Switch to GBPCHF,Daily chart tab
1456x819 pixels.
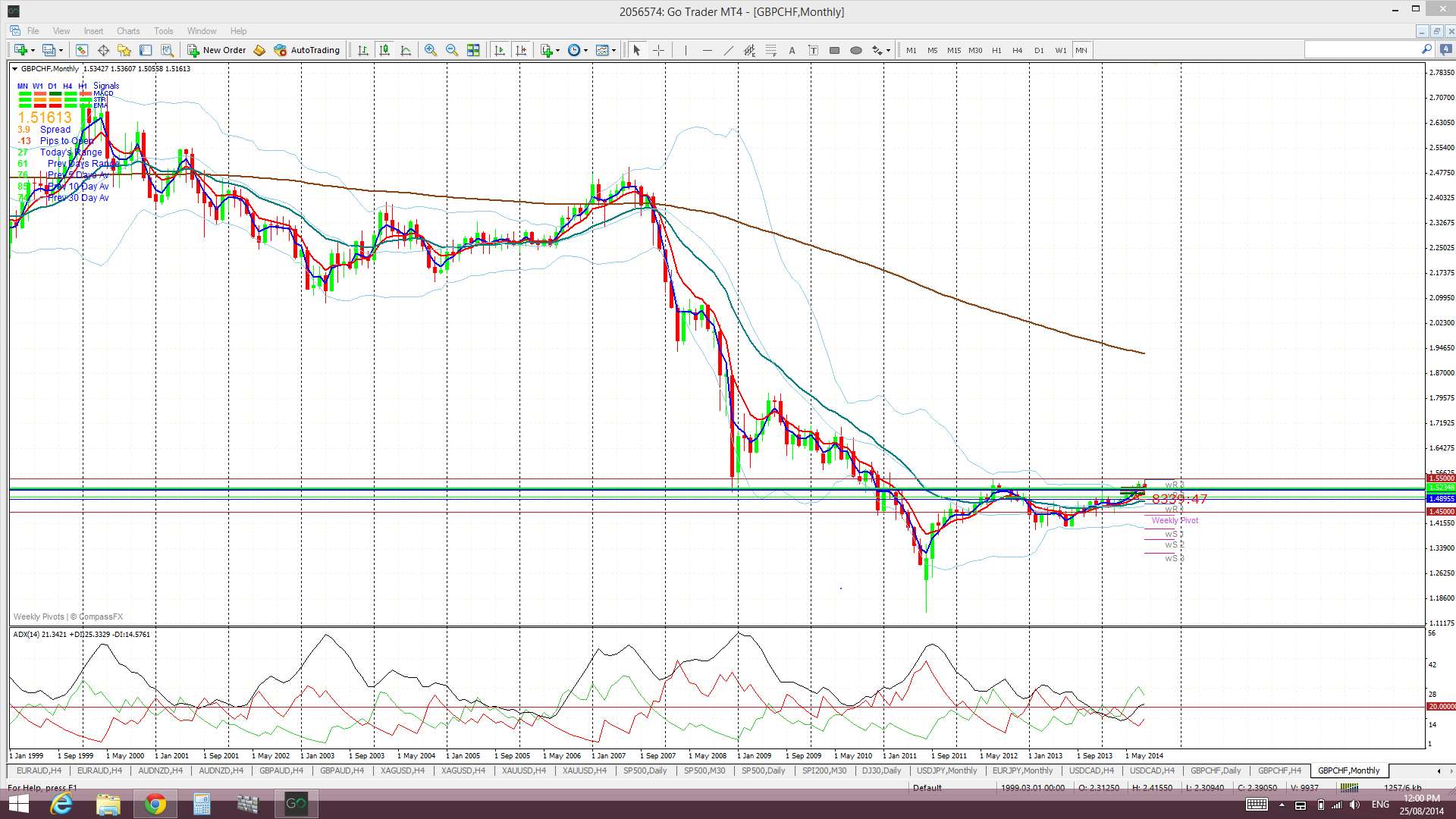click(x=1216, y=770)
